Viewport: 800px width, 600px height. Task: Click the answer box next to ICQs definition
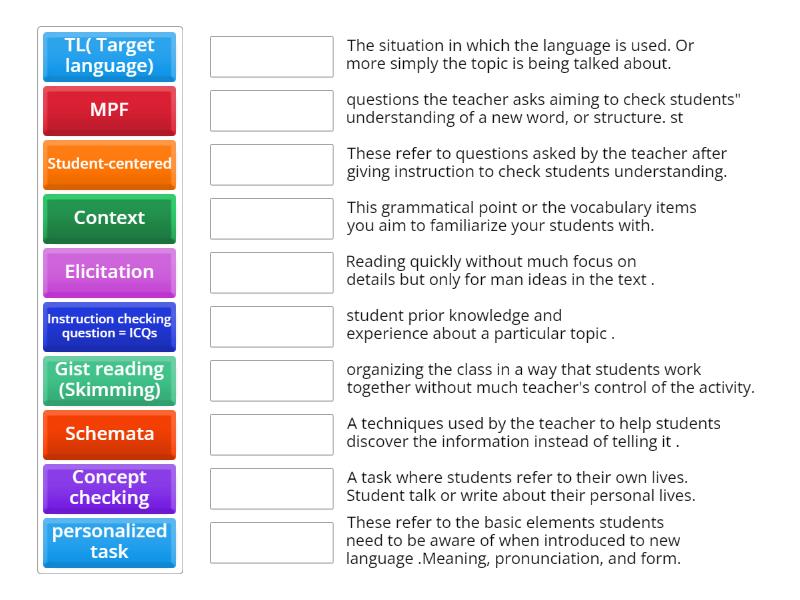[270, 164]
